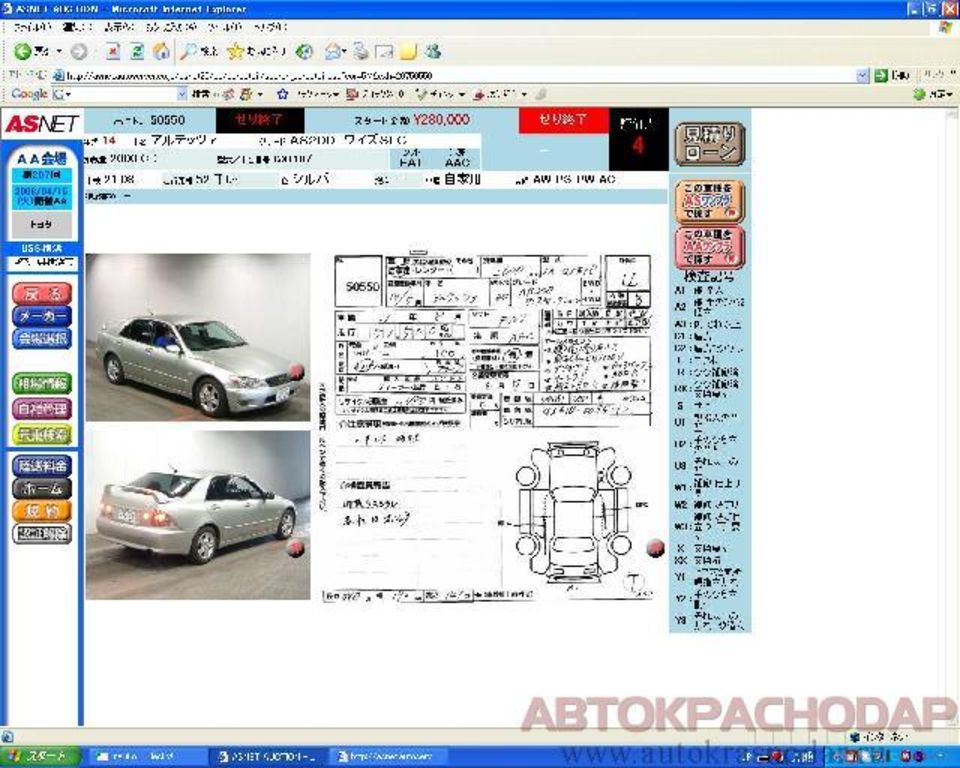Open the Tools menu in menu bar
Viewport: 960px width, 768px height.
pos(224,28)
